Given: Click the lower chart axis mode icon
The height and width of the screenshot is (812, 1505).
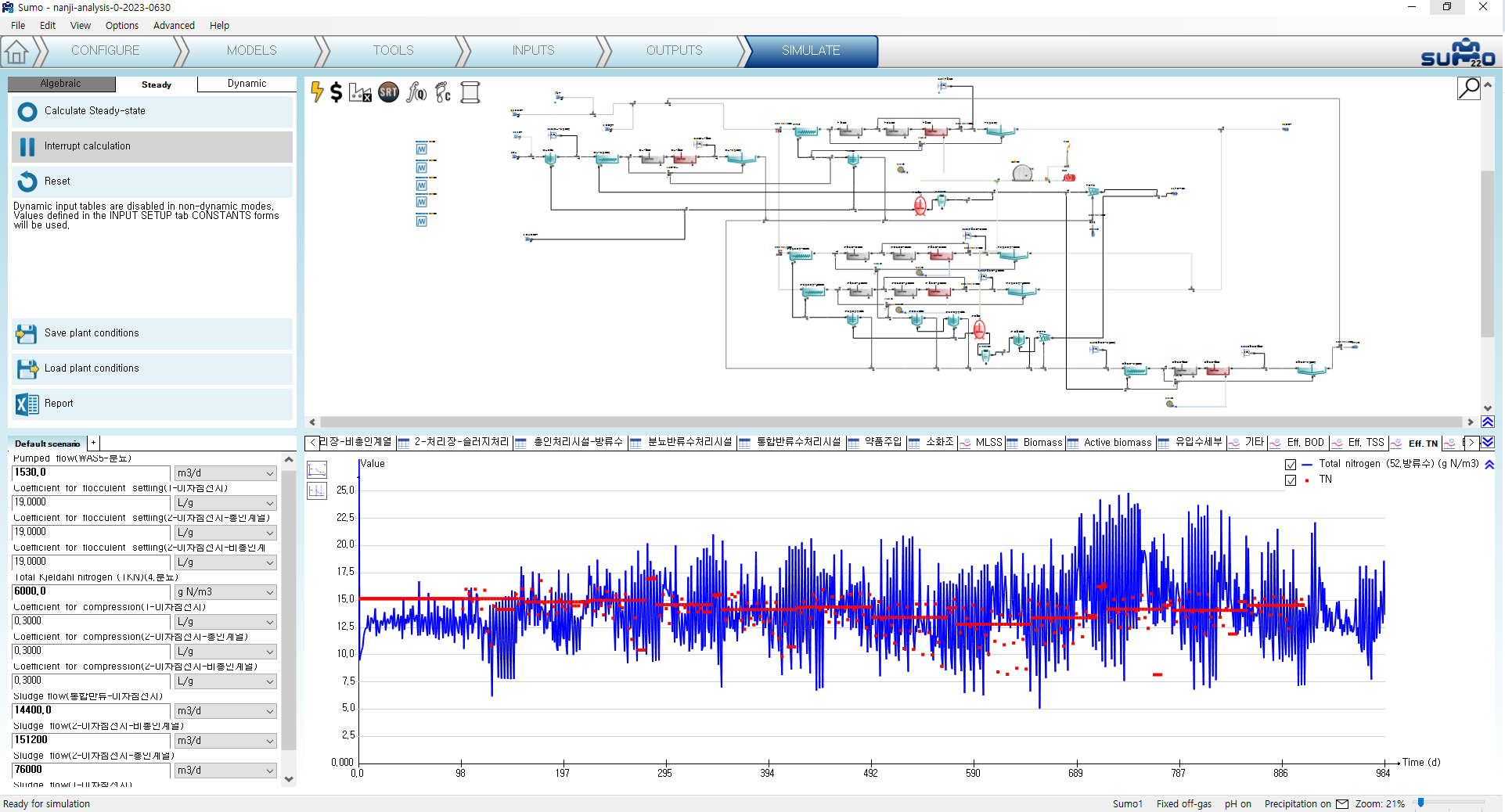Looking at the screenshot, I should click(x=317, y=490).
